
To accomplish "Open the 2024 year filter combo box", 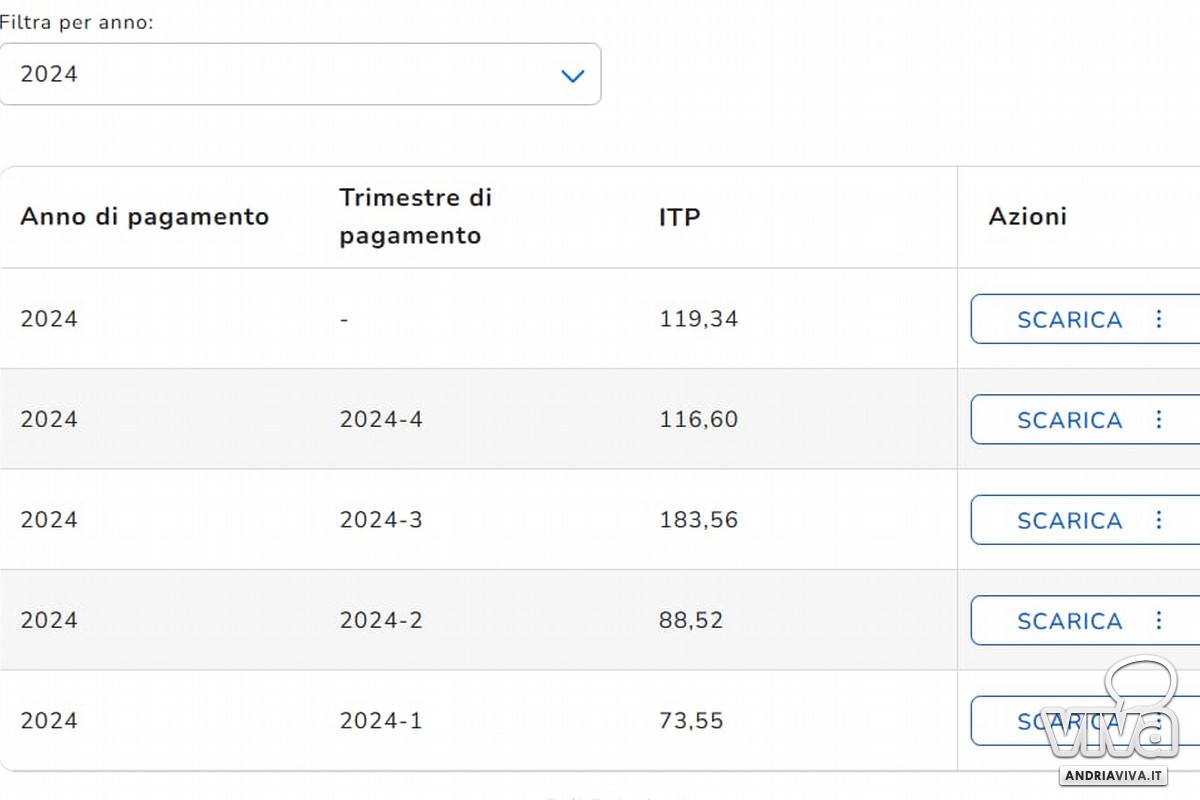I will pos(300,74).
